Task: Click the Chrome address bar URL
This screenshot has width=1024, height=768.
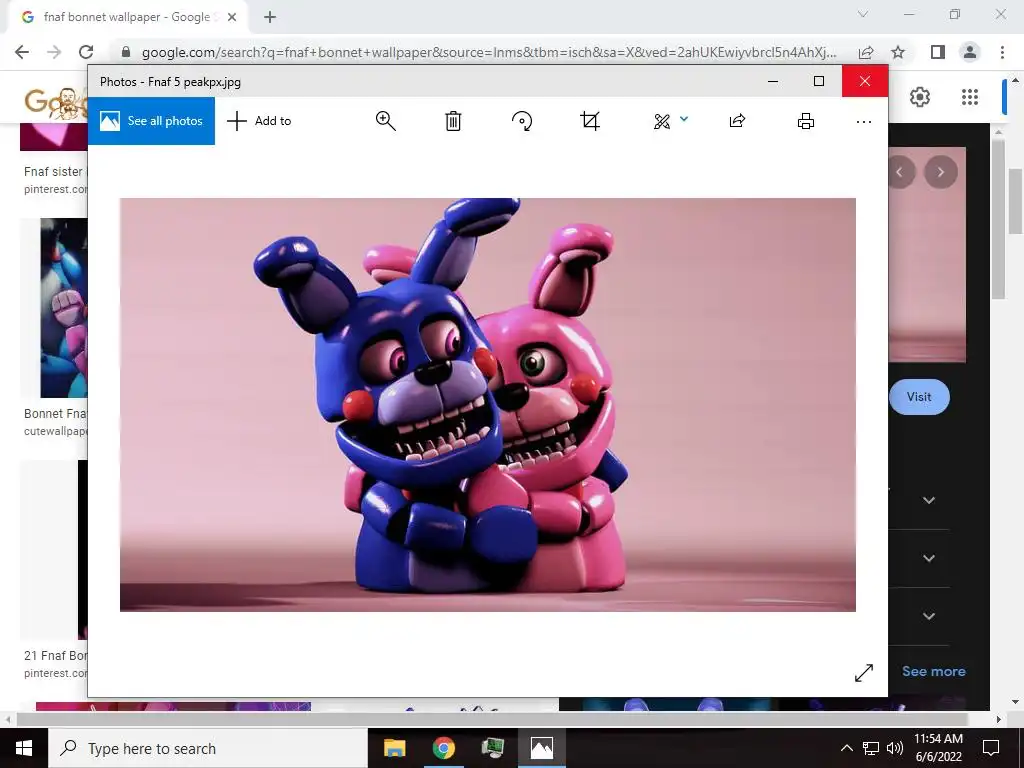Action: coord(488,52)
